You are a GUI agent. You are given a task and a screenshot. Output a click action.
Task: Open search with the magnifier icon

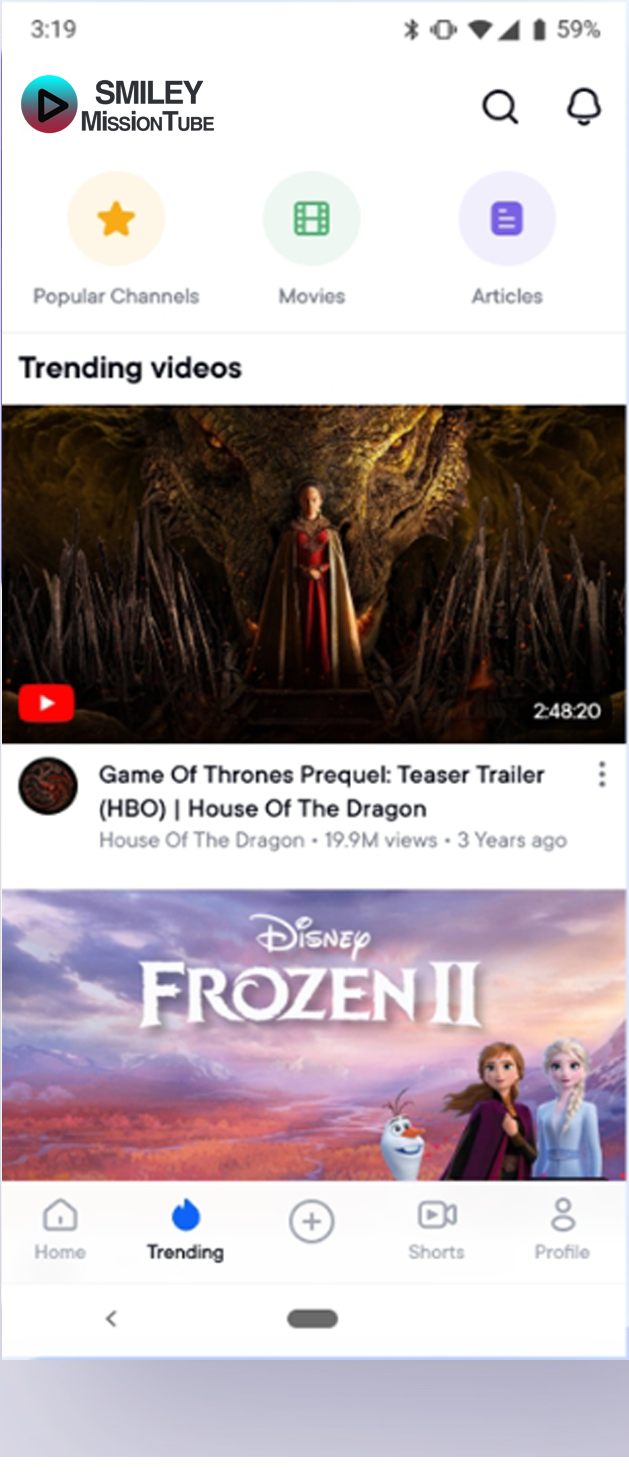tap(500, 105)
